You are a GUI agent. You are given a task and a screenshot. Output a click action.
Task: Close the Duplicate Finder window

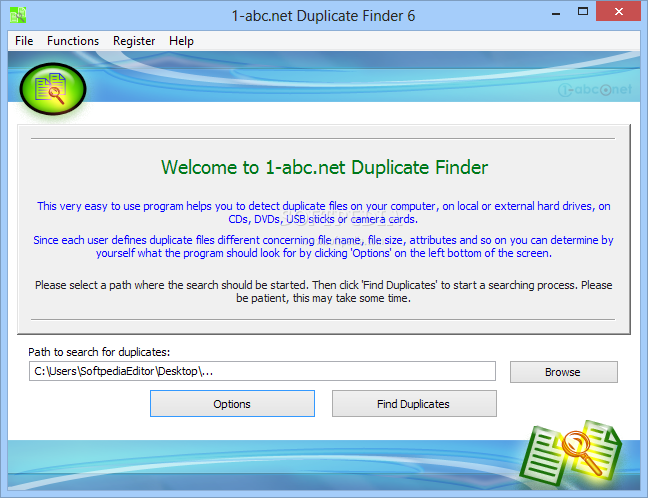[618, 12]
